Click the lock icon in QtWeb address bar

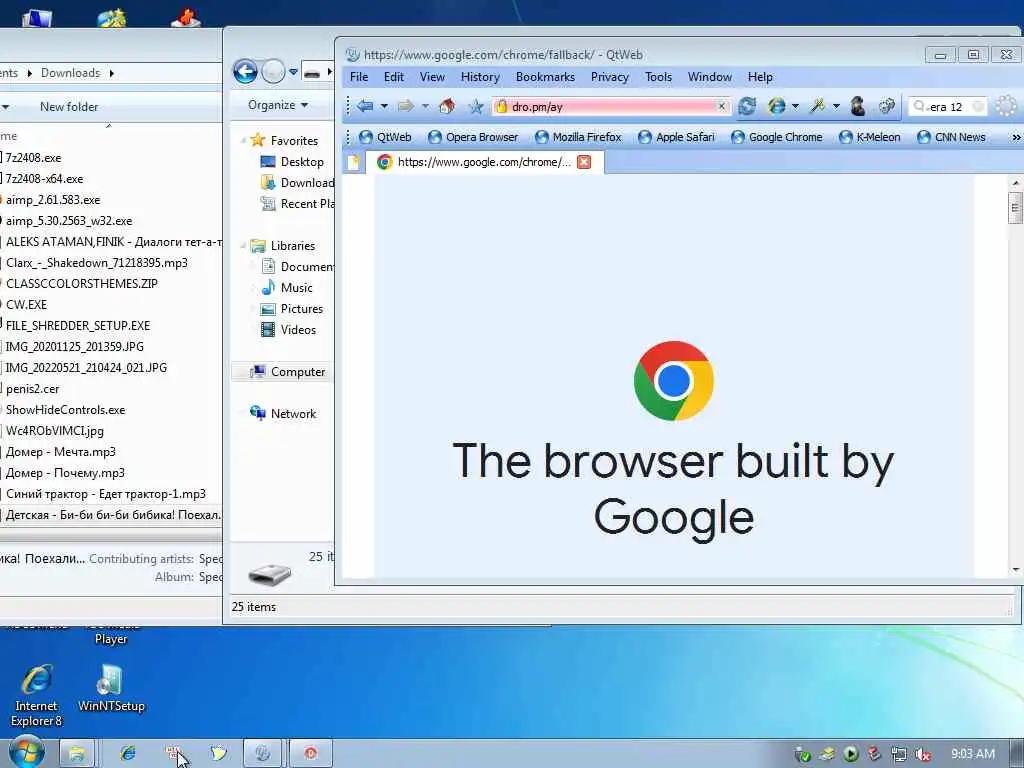point(502,106)
